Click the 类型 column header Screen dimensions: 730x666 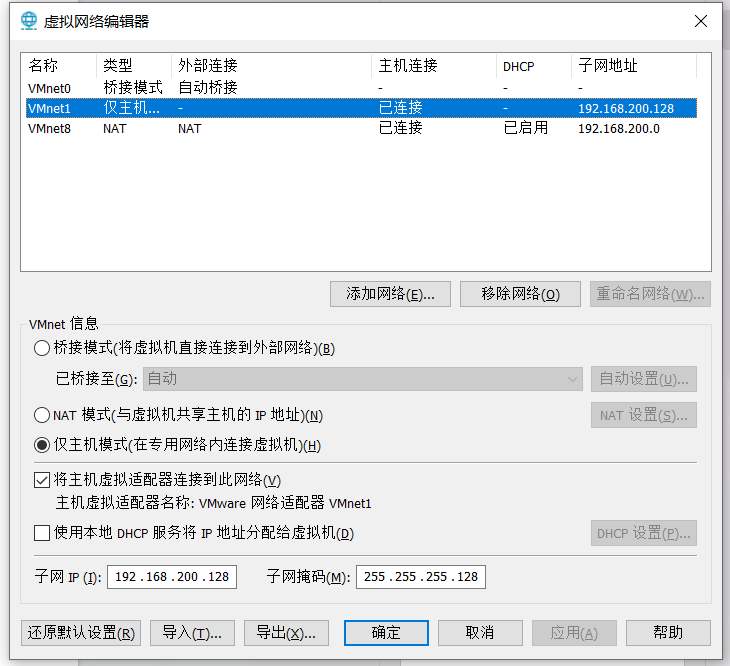pyautogui.click(x=134, y=66)
